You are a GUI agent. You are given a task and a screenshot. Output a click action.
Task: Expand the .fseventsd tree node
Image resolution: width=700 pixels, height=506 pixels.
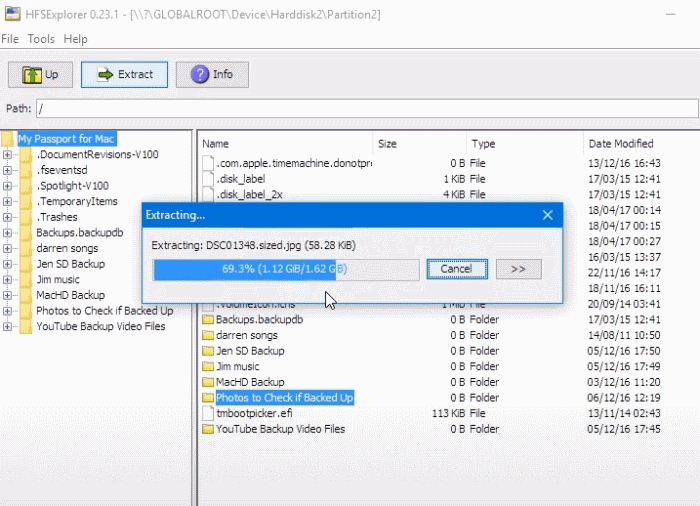click(x=7, y=170)
